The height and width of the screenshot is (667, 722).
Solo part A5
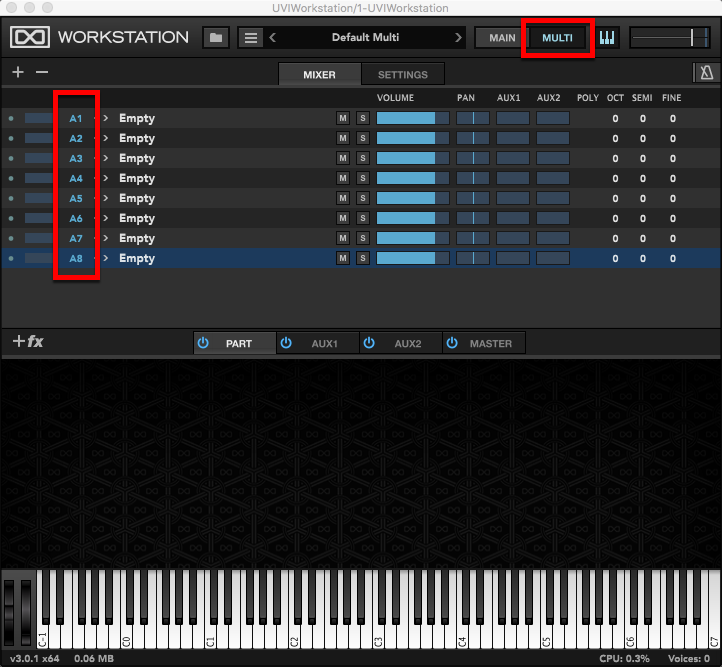tap(363, 198)
